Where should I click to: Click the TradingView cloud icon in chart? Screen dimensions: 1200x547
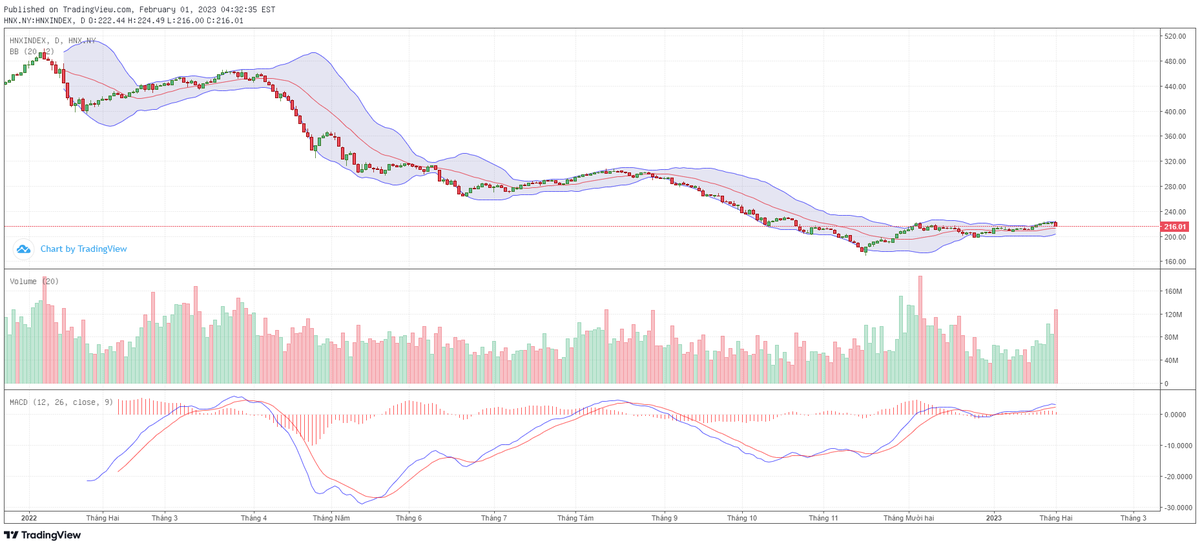pyautogui.click(x=23, y=249)
